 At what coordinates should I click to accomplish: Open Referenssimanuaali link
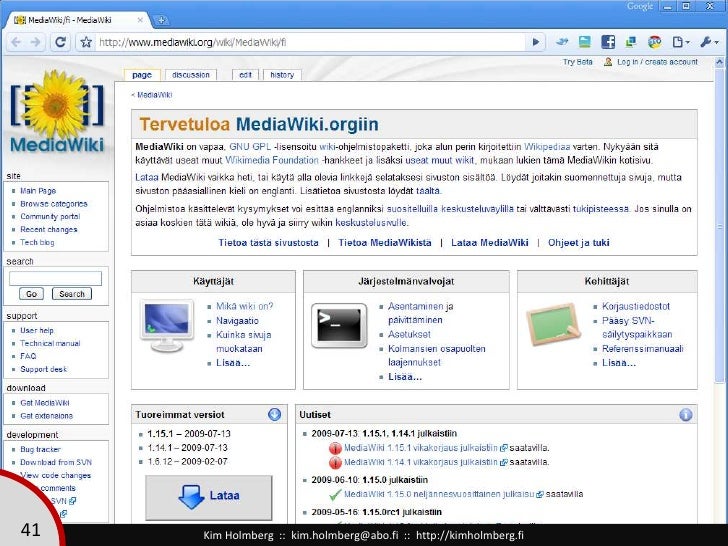click(643, 349)
